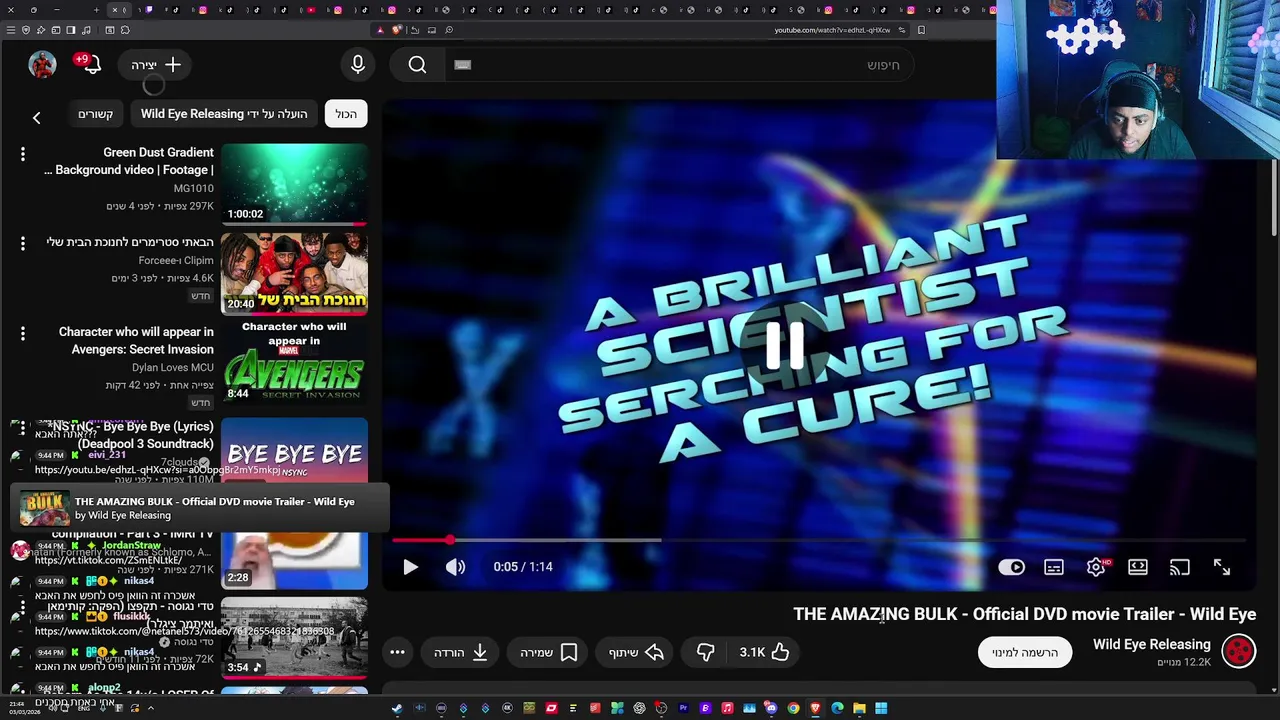The width and height of the screenshot is (1280, 720).
Task: Switch to theater mode
Action: (x=1138, y=567)
